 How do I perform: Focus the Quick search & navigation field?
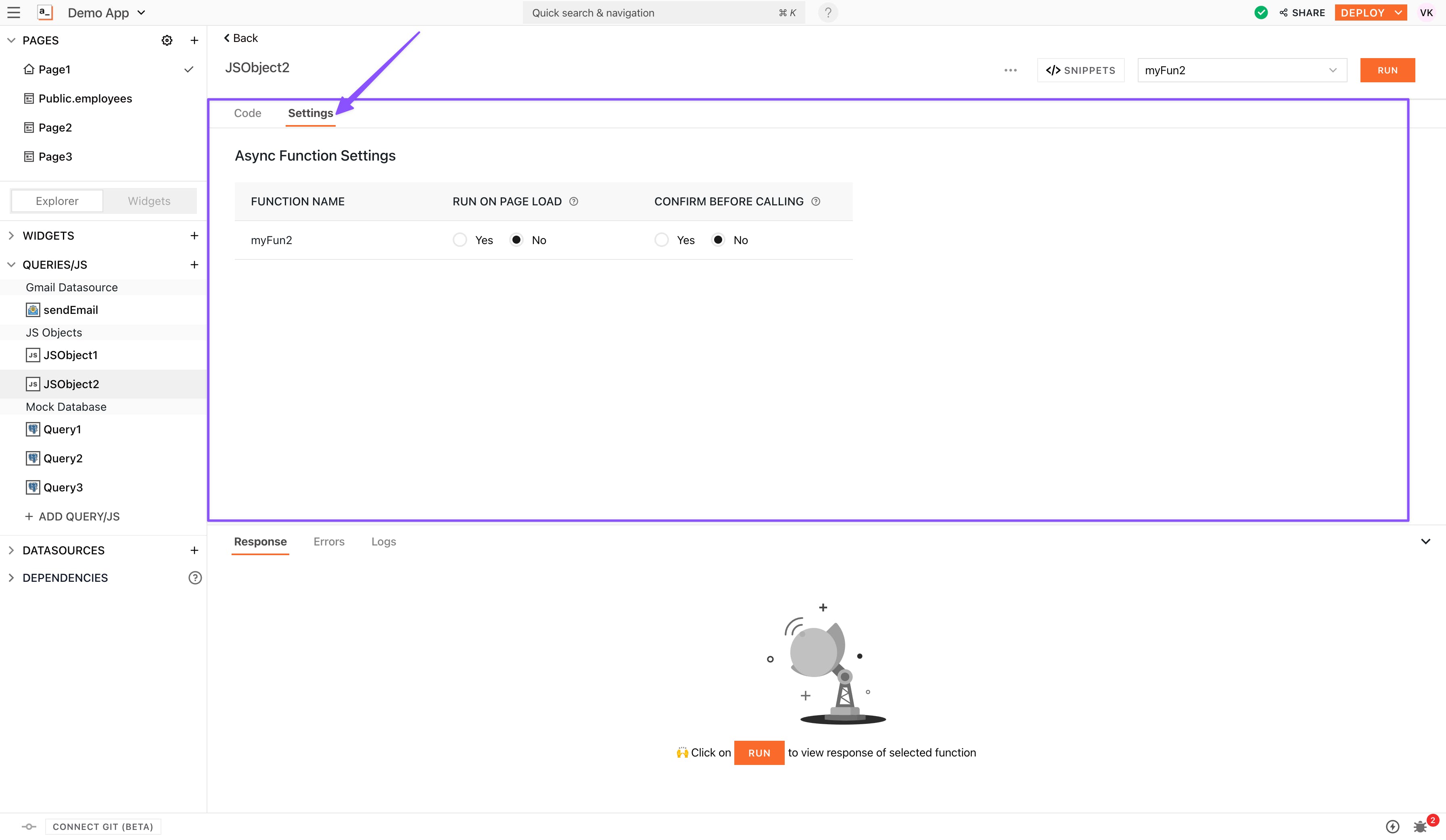(663, 13)
